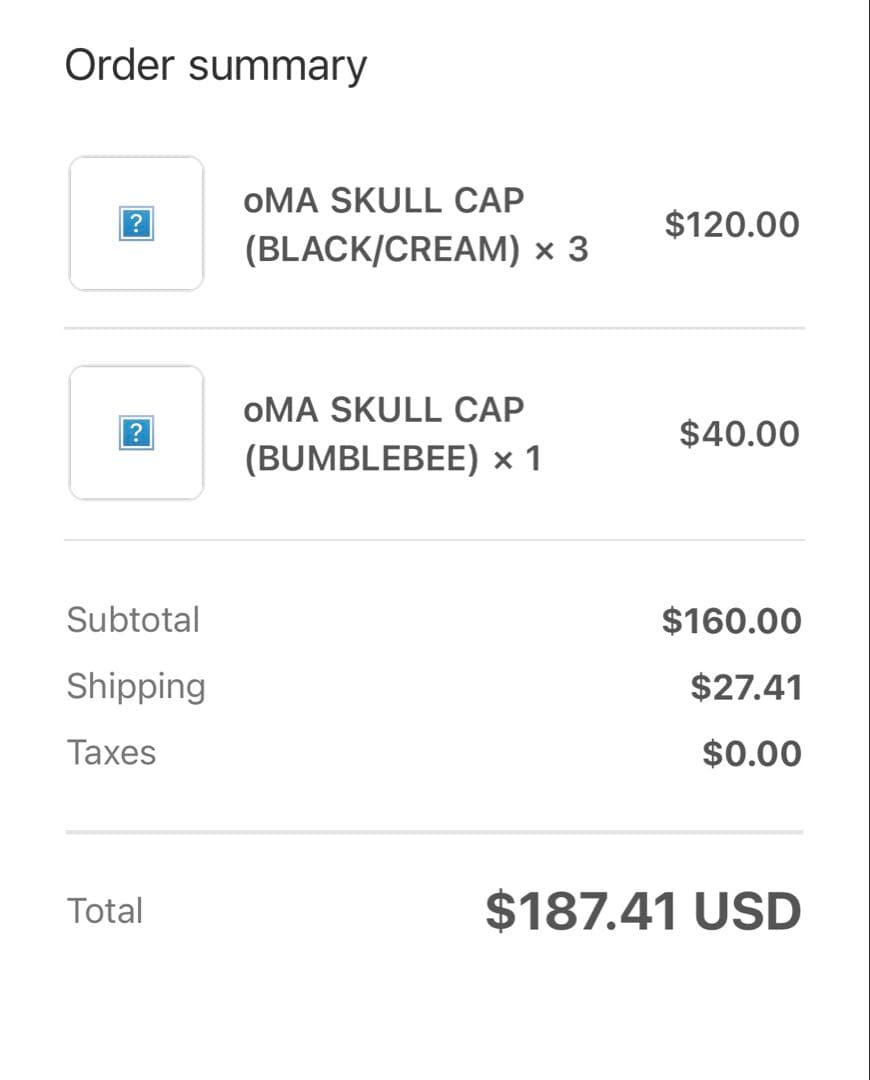Image resolution: width=870 pixels, height=1080 pixels.
Task: Click the oMA SKULL CAP (BLACK/CREAM) product name
Action: tap(383, 202)
